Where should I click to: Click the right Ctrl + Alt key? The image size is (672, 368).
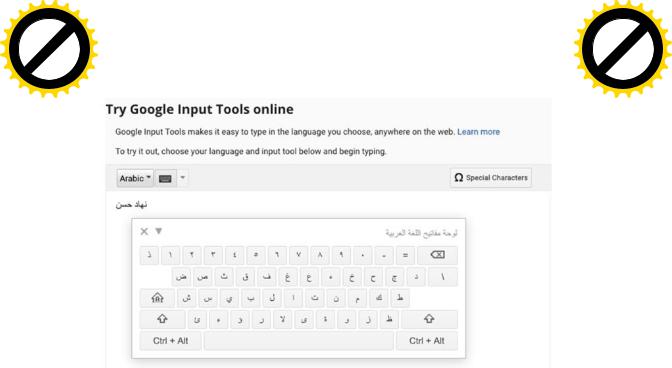click(426, 341)
